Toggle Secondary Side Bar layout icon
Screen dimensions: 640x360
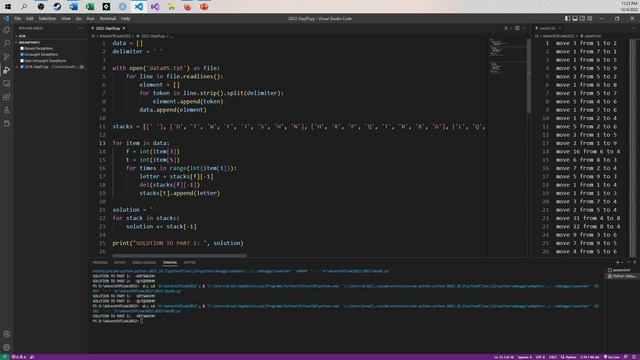coord(582,18)
